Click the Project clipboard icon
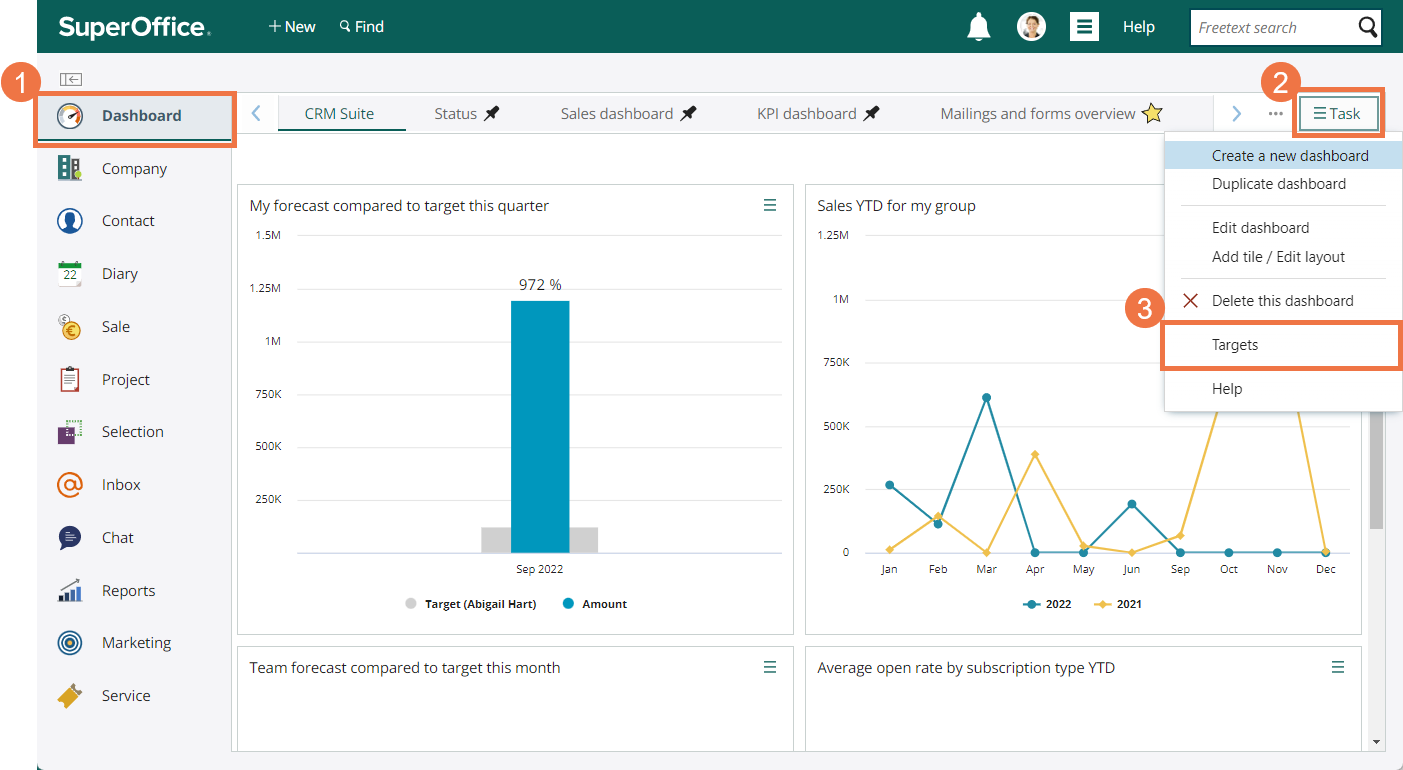 [x=69, y=380]
